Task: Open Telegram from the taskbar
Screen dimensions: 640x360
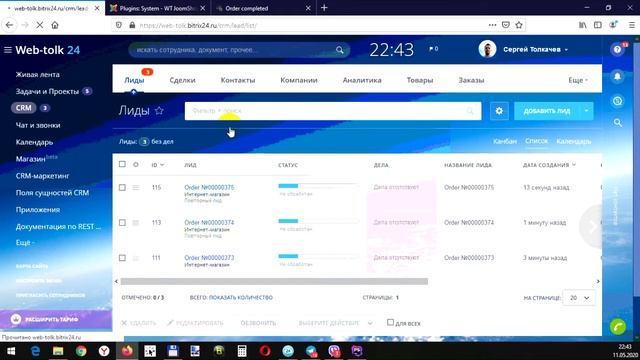Action: pos(311,351)
